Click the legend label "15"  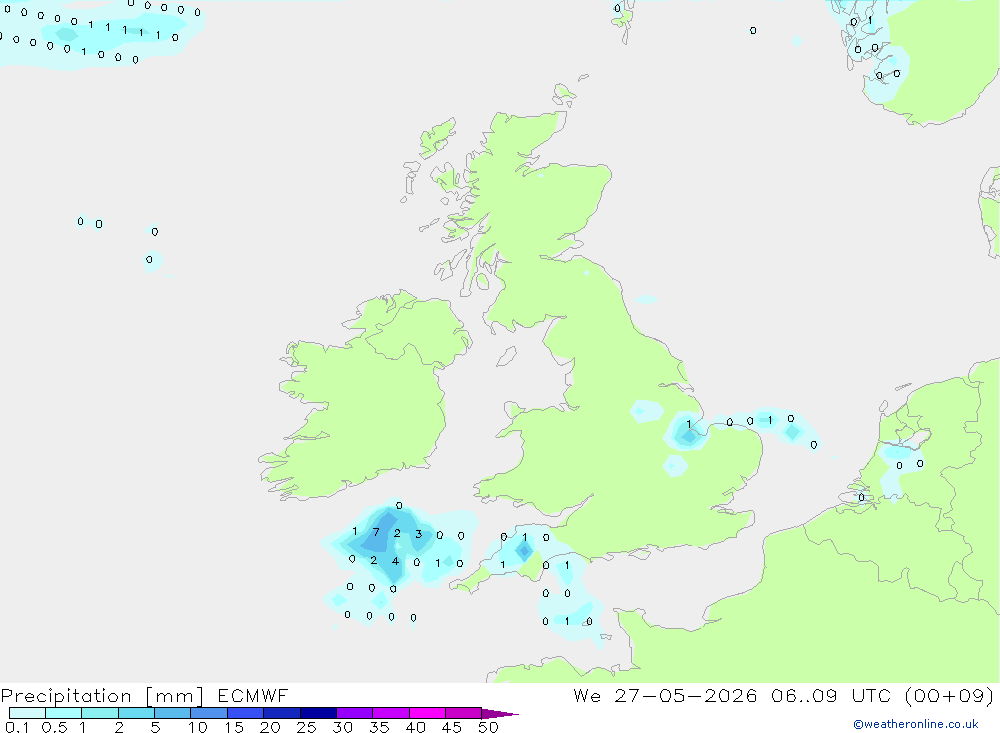click(x=234, y=727)
